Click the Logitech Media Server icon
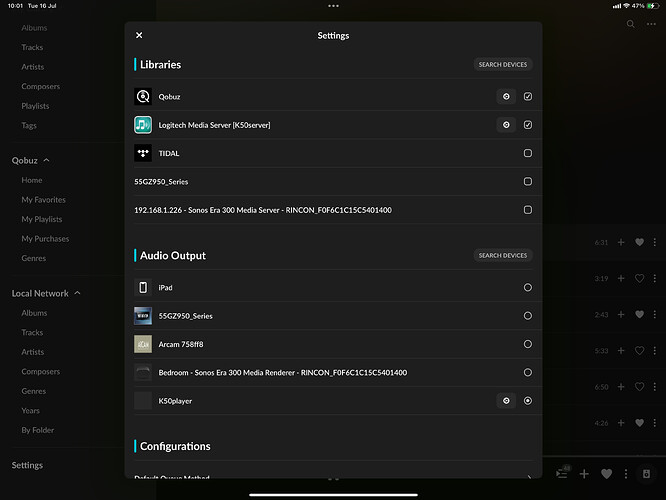Screen dimensions: 666x500 (143, 125)
